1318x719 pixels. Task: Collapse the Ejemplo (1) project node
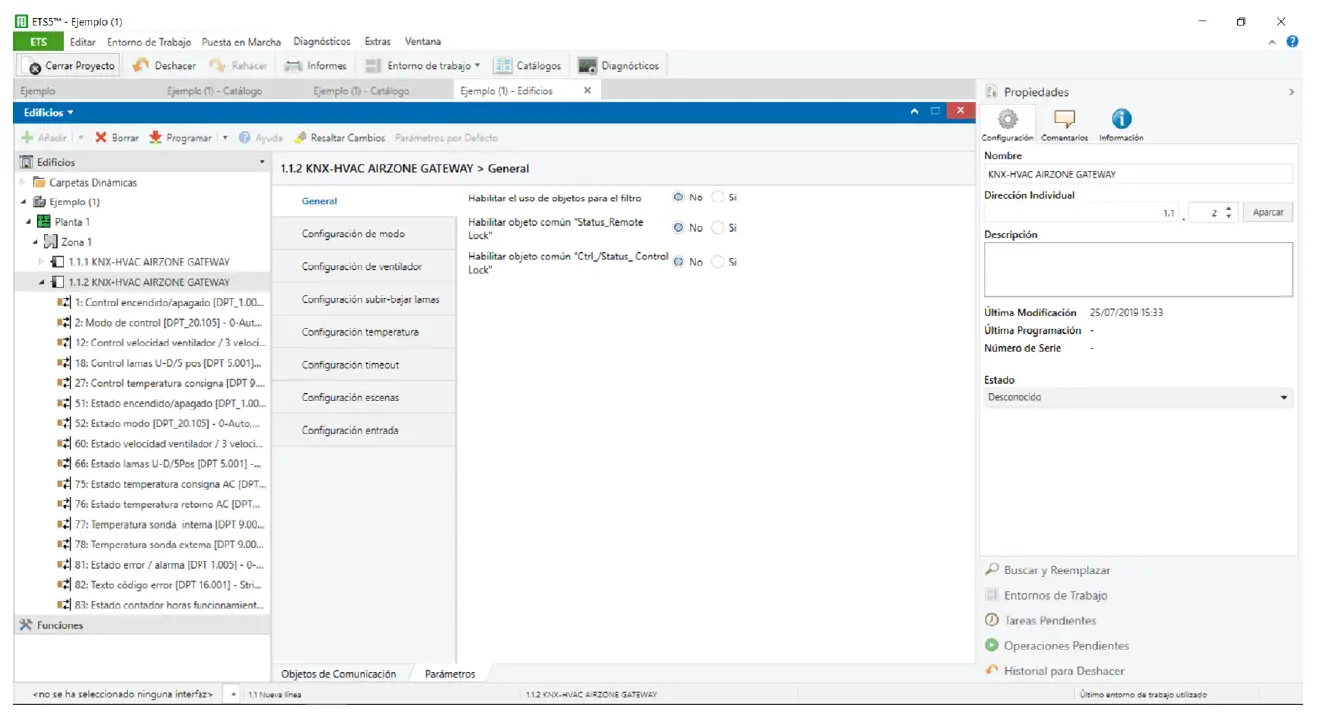23,202
